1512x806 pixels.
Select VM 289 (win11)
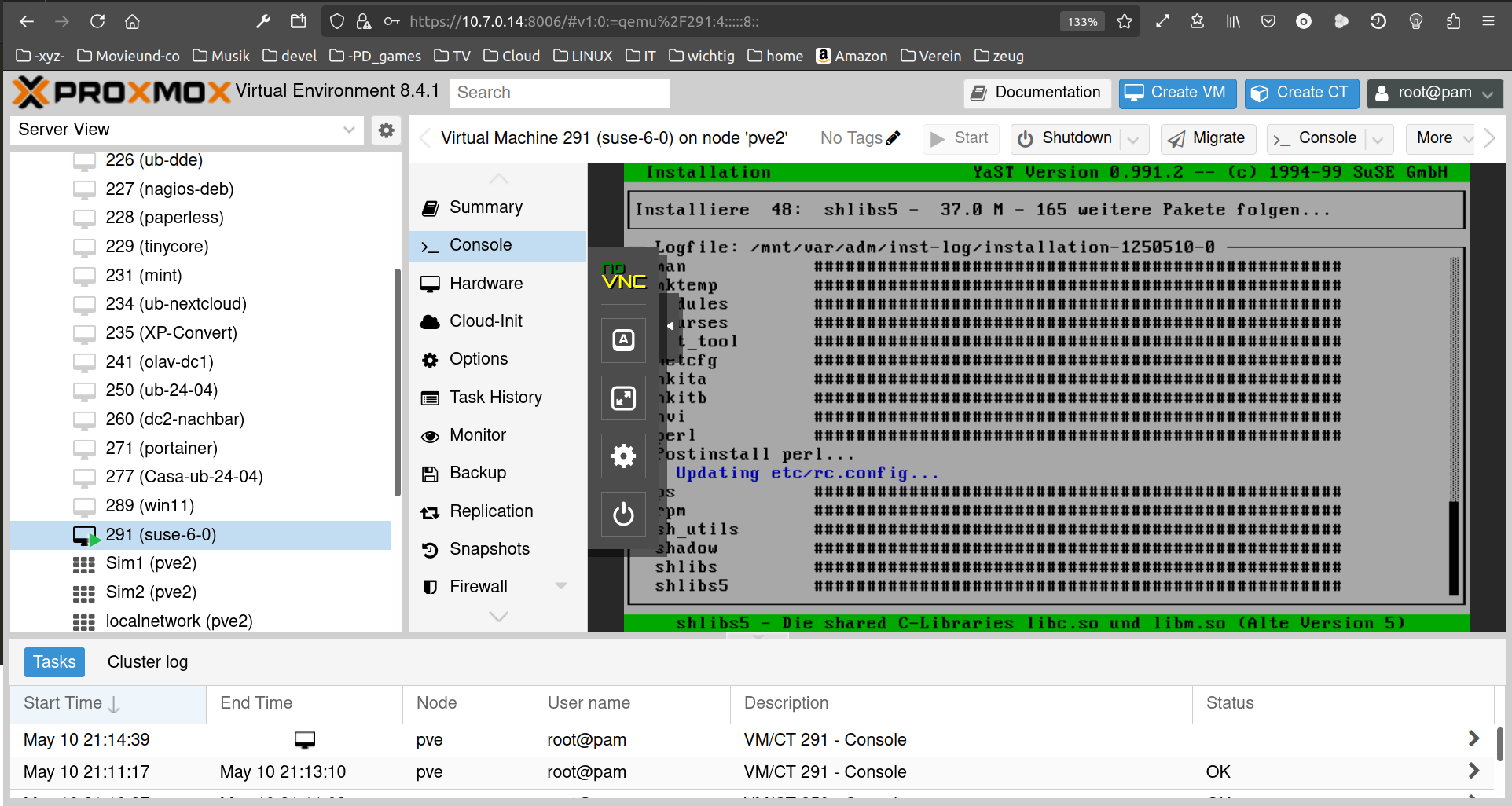200,506
